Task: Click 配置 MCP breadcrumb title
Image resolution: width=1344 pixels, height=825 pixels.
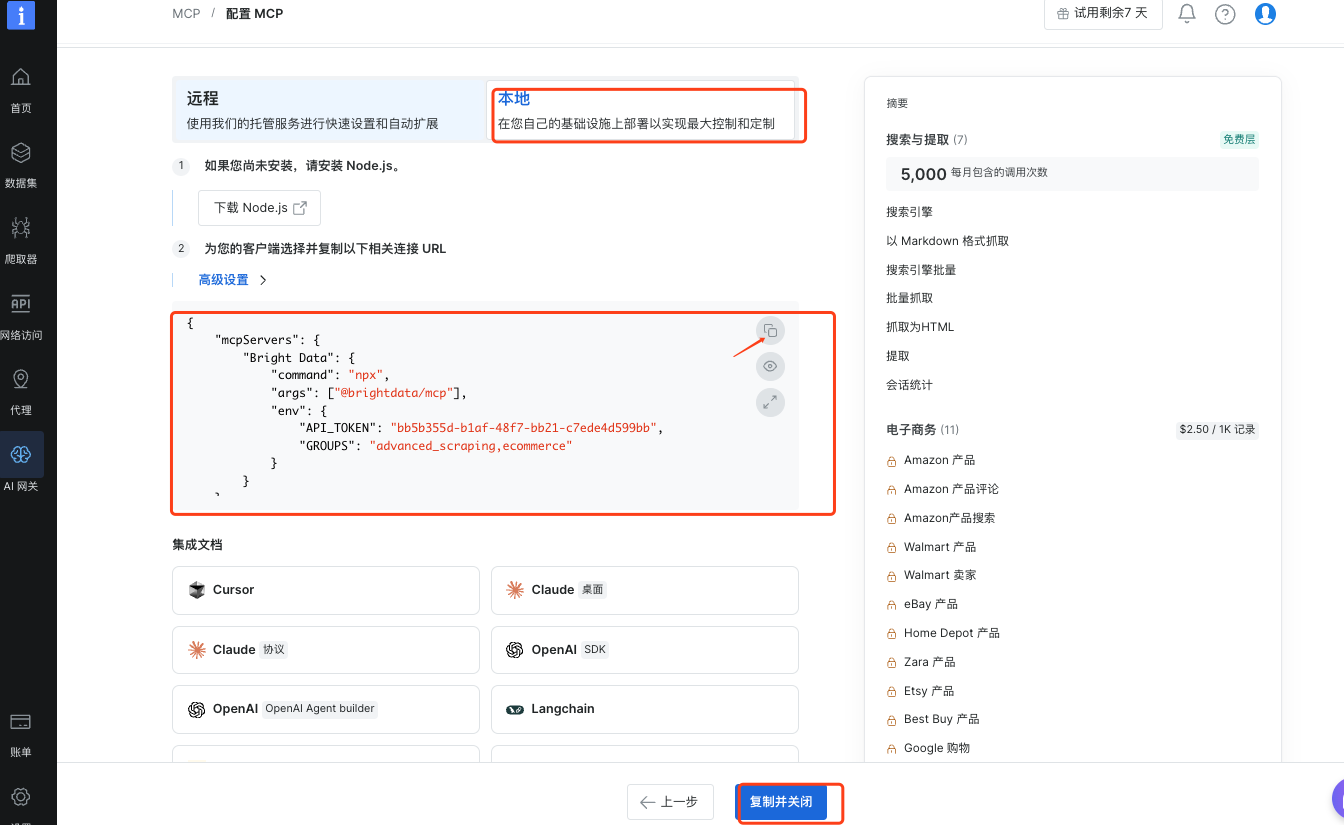Action: coord(254,14)
